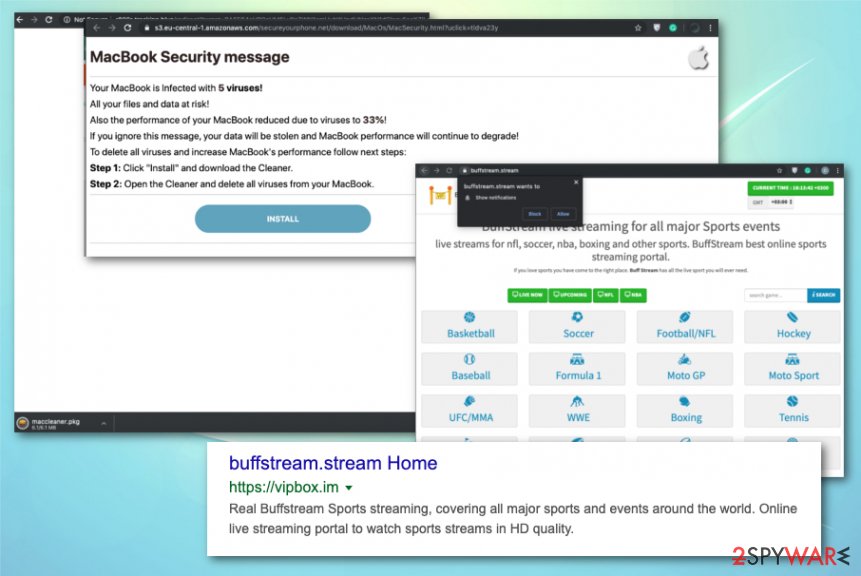The image size is (861, 576).
Task: Open three-dot menu in MacBook Security window
Action: click(x=711, y=28)
